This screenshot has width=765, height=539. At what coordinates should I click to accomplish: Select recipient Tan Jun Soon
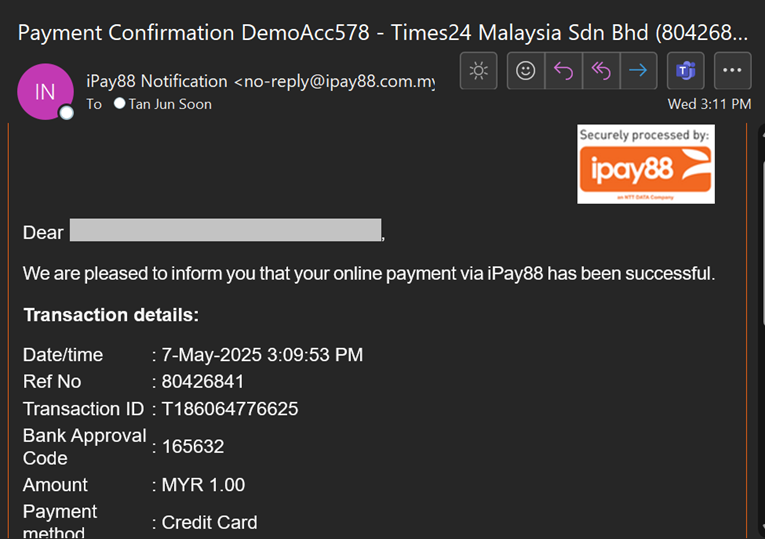coord(170,104)
